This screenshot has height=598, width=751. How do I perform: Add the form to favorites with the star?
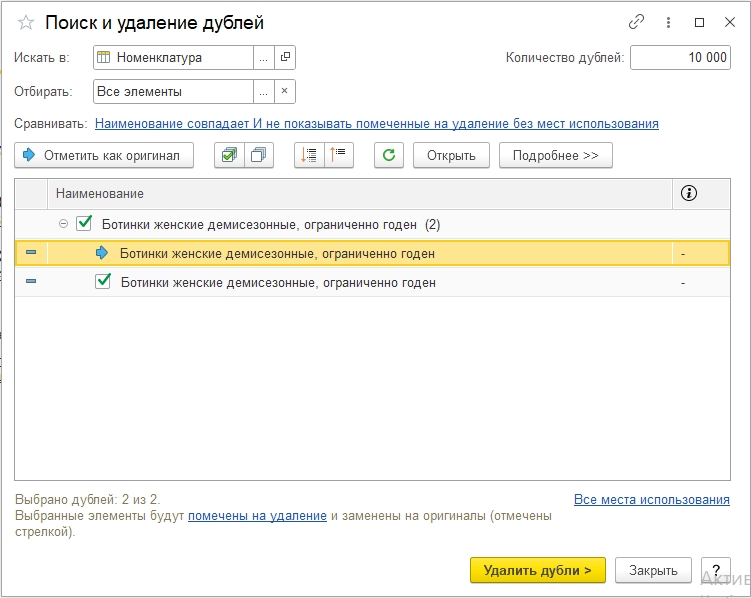point(26,22)
